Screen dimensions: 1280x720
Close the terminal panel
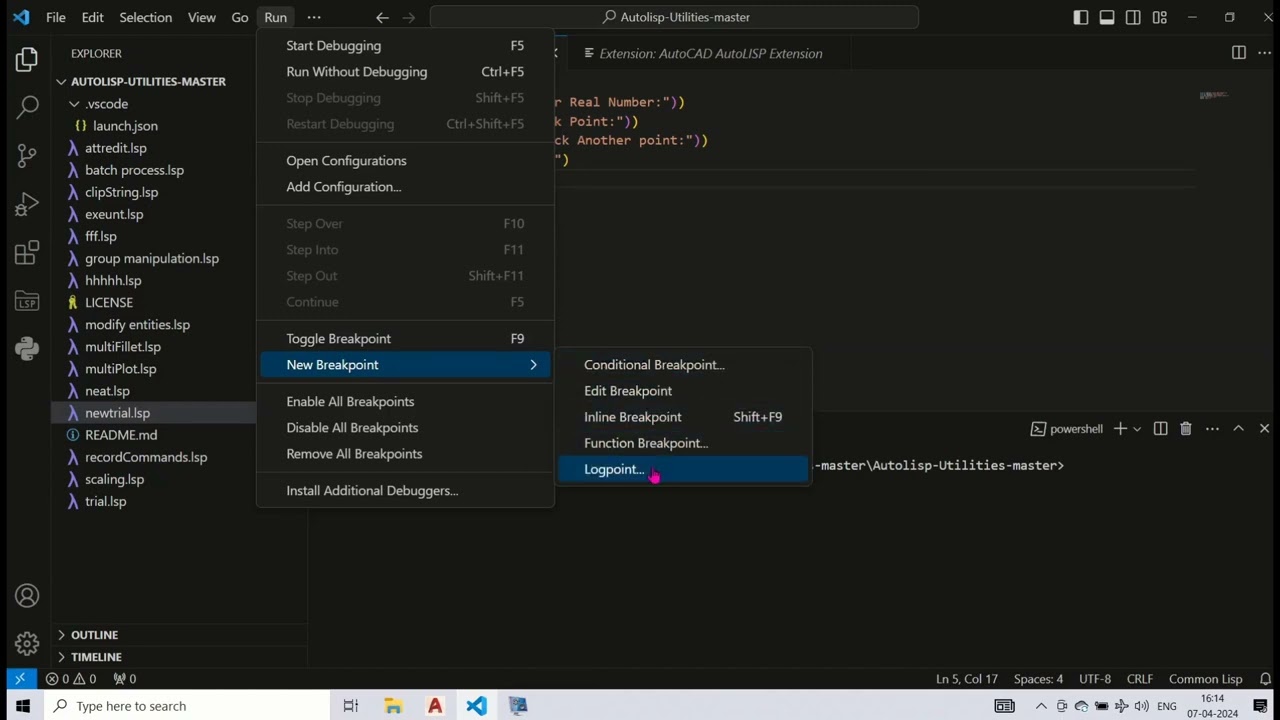tap(1264, 429)
